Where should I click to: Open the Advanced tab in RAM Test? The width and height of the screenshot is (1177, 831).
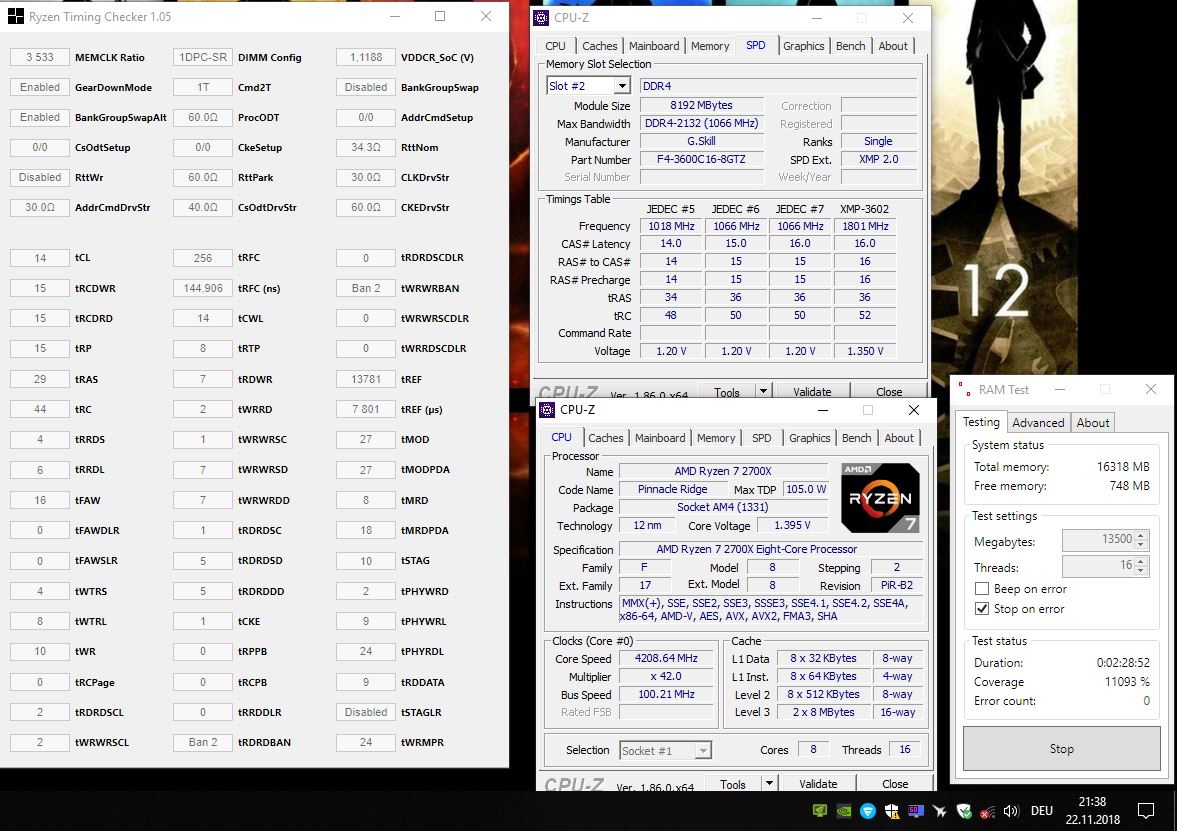pos(1038,423)
